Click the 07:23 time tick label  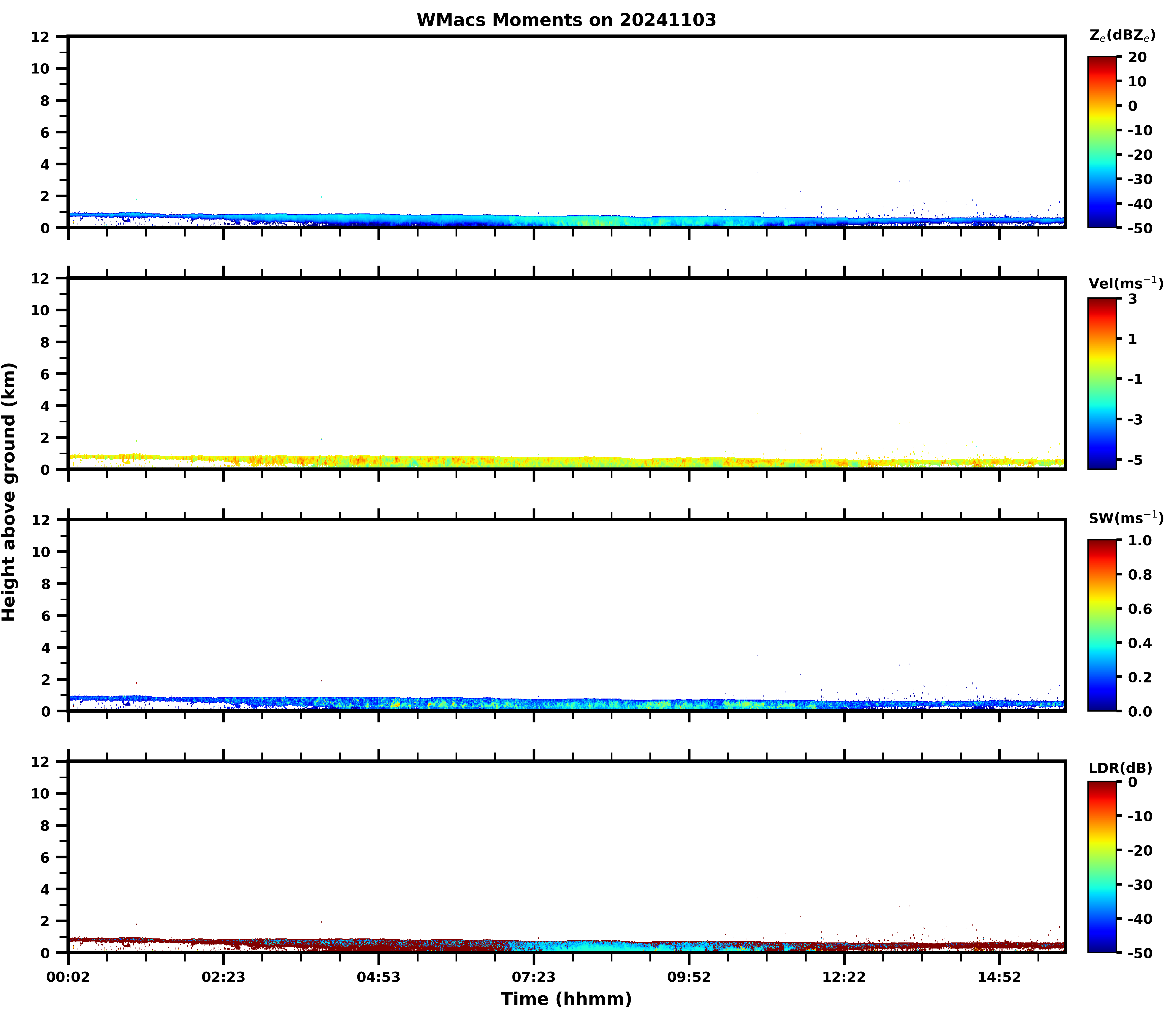(534, 978)
